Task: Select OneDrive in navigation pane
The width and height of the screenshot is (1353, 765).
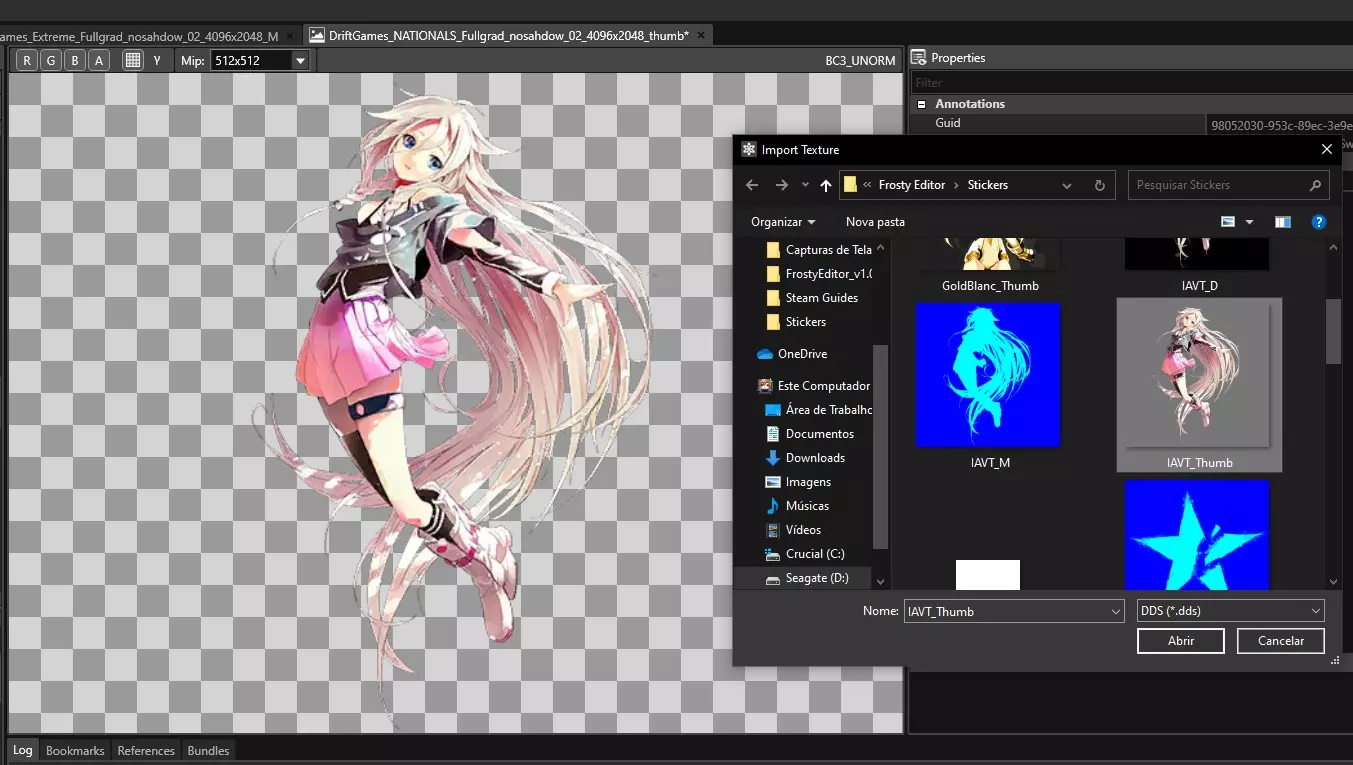Action: (803, 354)
